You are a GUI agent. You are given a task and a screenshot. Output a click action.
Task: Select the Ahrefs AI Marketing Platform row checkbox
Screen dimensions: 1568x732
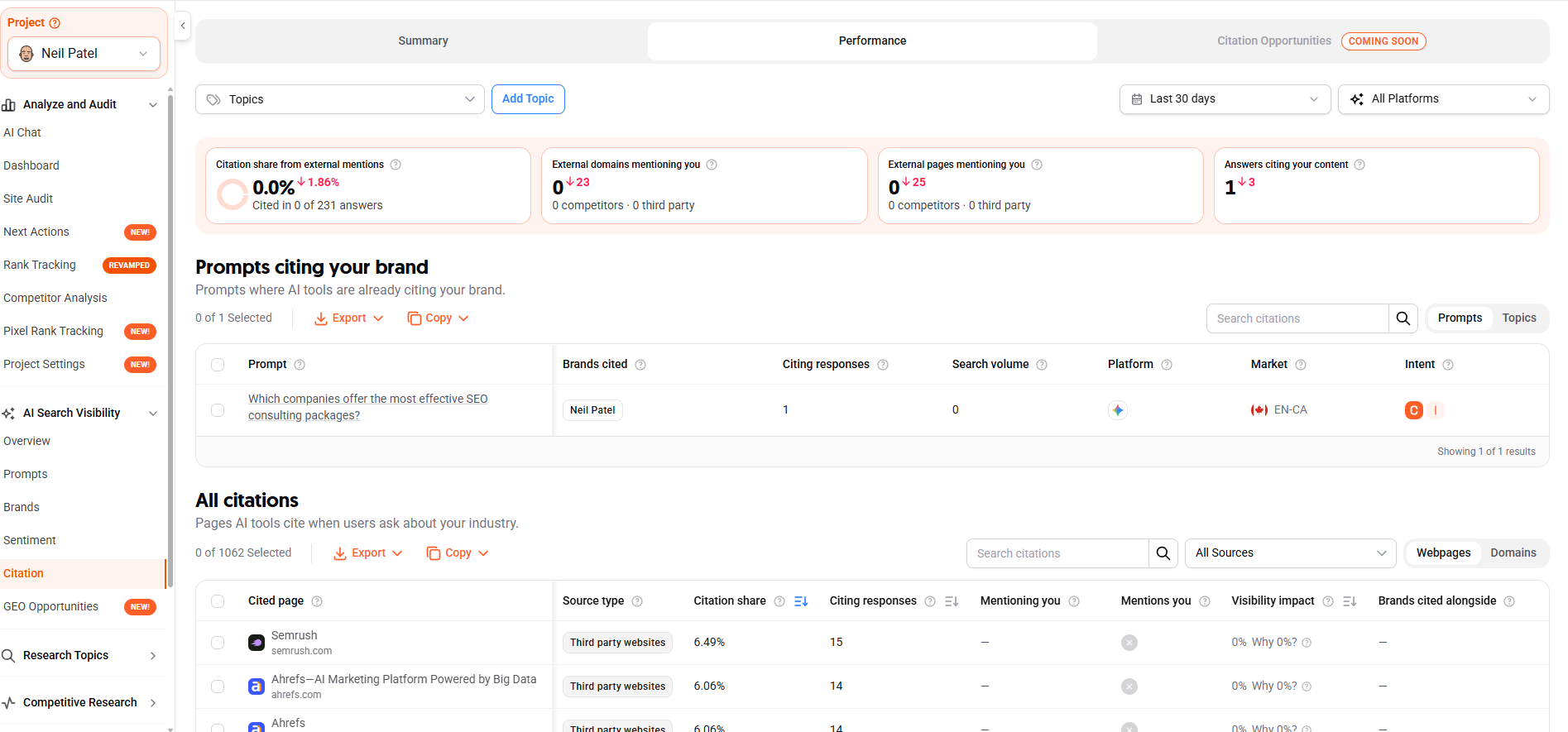(218, 687)
